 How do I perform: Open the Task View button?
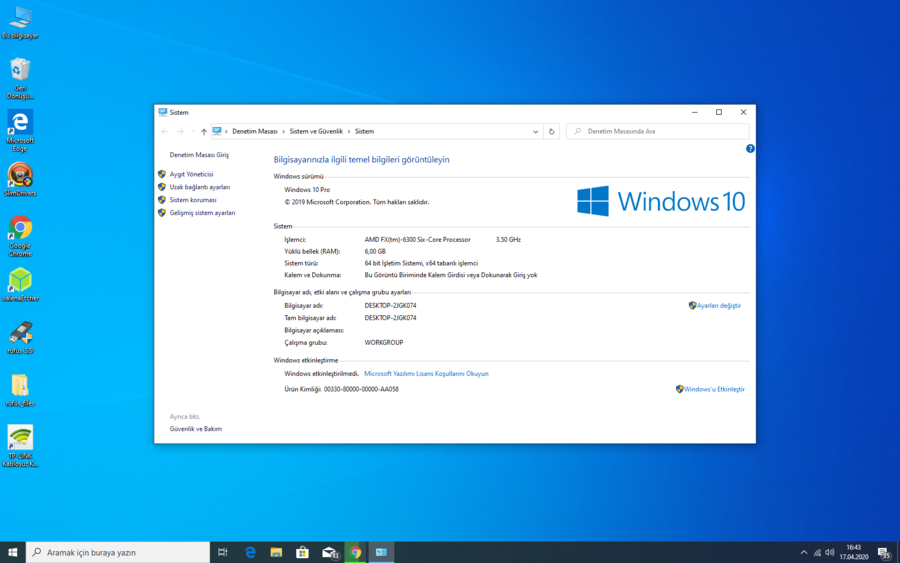pyautogui.click(x=223, y=552)
